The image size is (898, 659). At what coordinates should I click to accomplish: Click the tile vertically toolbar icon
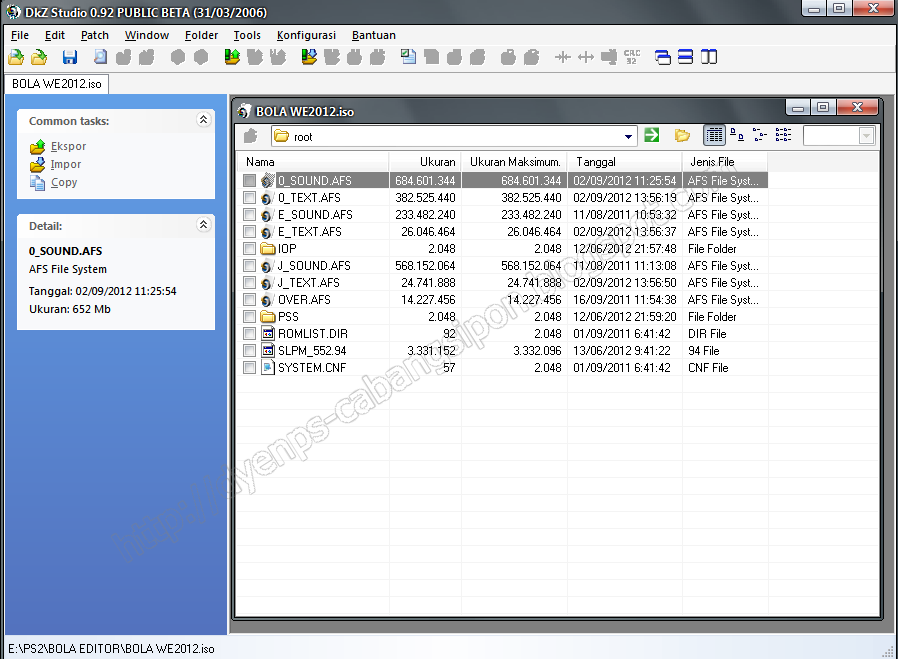click(x=709, y=57)
